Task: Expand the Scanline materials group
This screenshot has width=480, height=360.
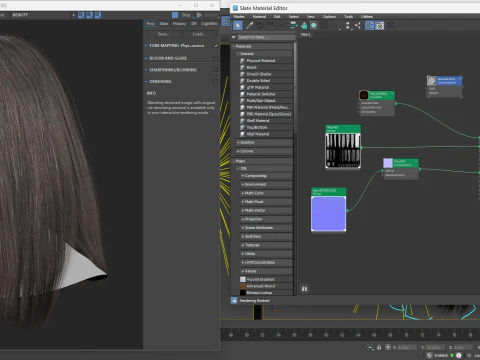Action: coord(263,143)
